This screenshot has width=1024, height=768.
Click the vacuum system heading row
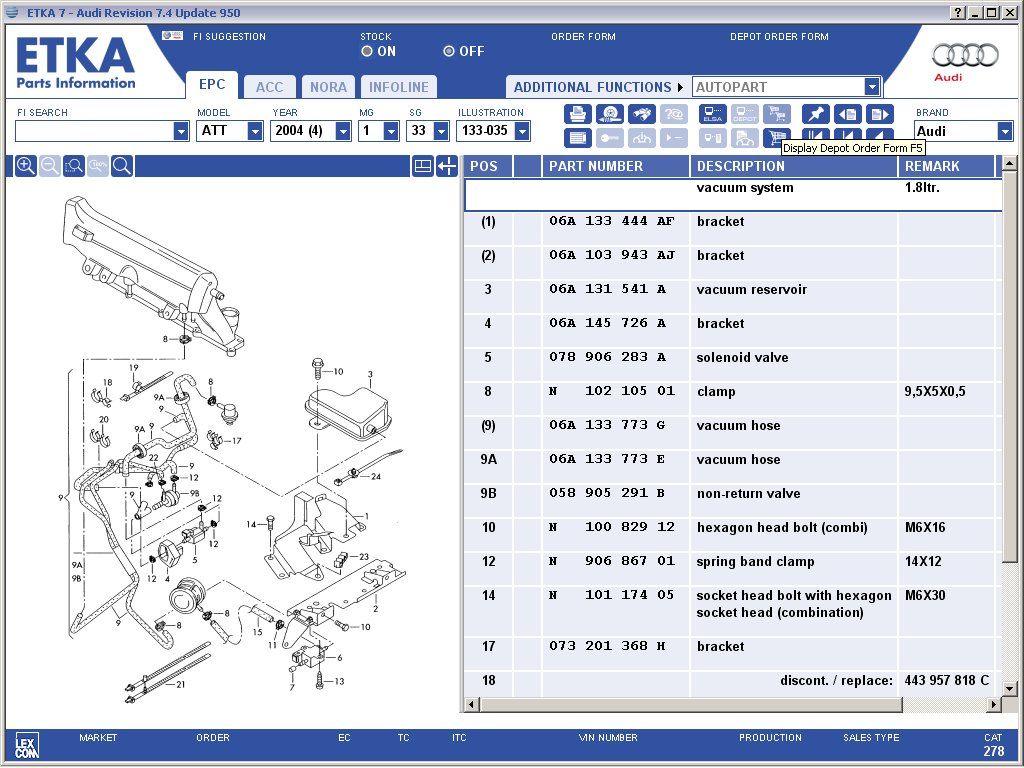[733, 194]
